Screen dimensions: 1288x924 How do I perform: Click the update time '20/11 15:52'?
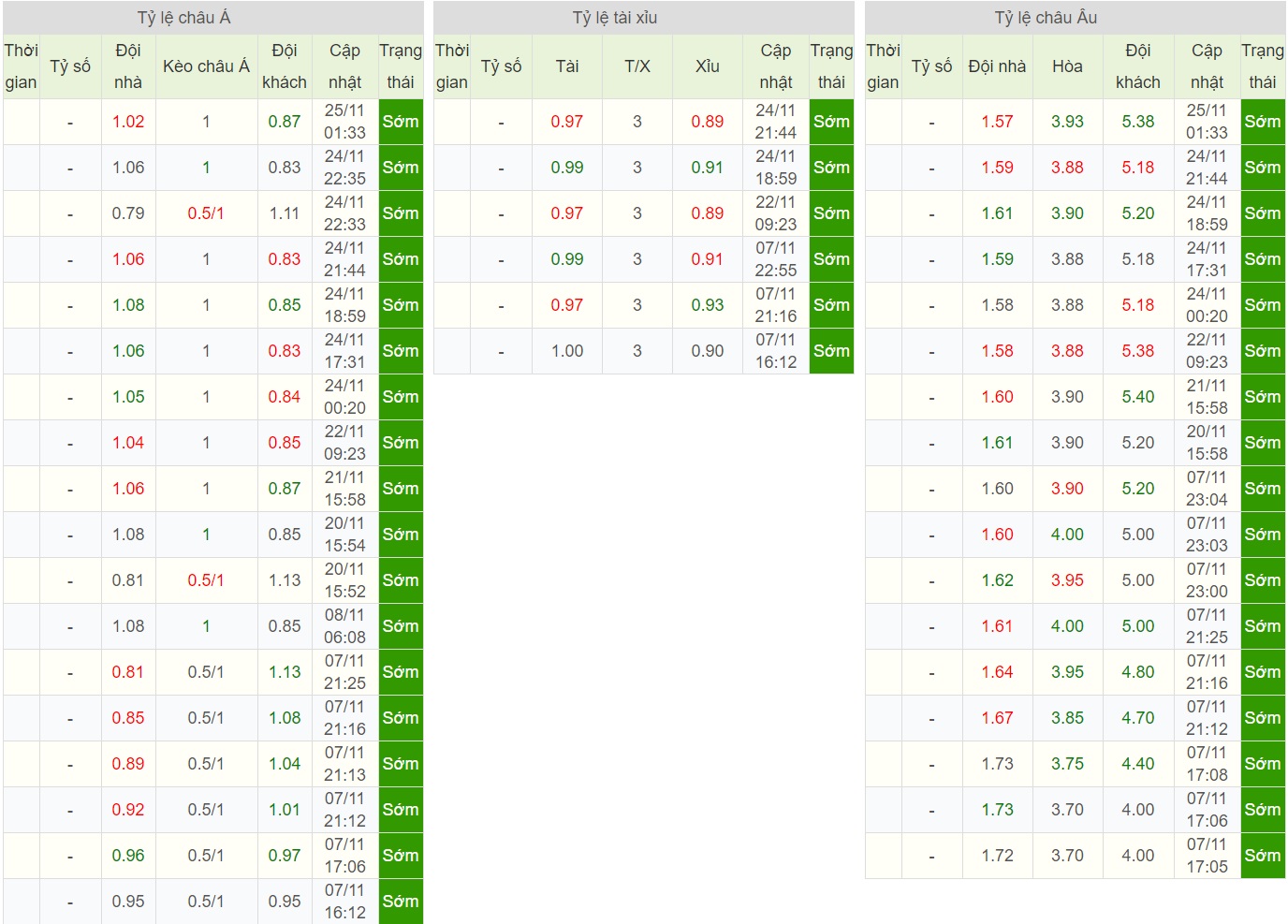click(344, 580)
